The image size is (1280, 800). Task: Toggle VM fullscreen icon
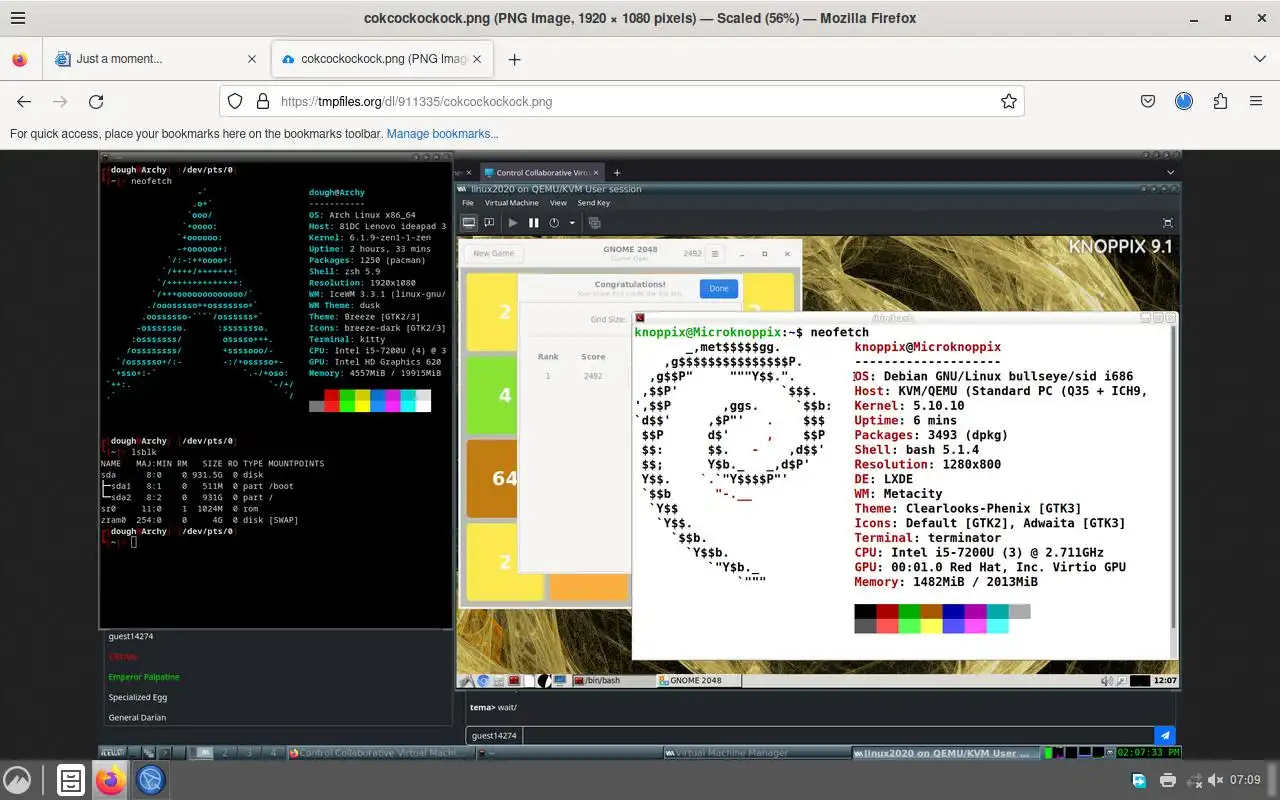coord(1167,223)
